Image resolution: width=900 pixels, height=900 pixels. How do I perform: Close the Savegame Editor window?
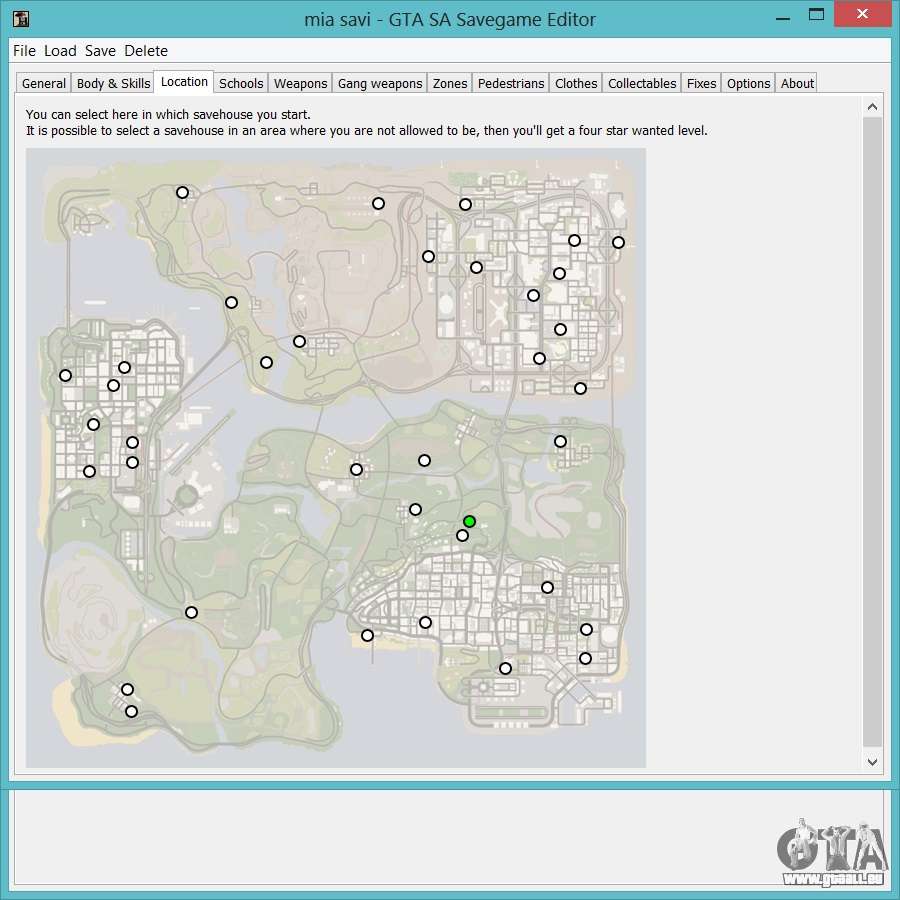pos(862,14)
